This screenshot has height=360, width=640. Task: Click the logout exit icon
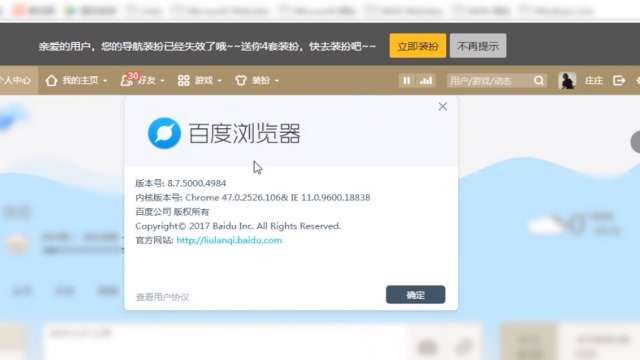click(619, 80)
